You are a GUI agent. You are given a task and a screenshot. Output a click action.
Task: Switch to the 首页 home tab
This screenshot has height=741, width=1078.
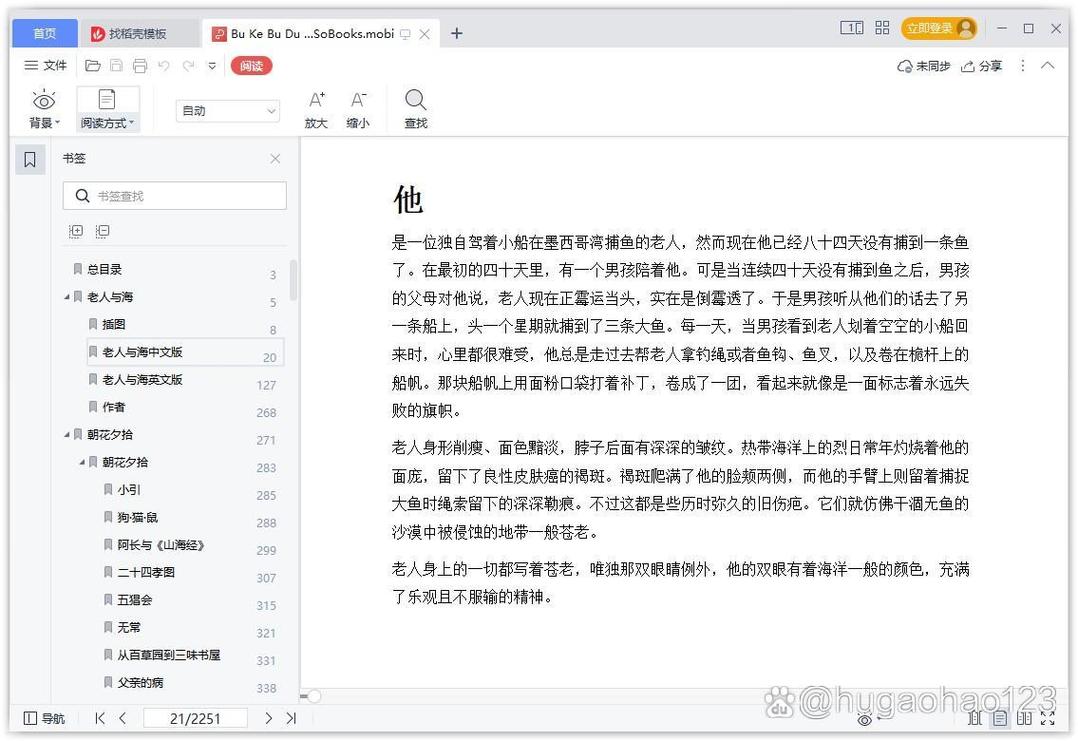pyautogui.click(x=43, y=32)
